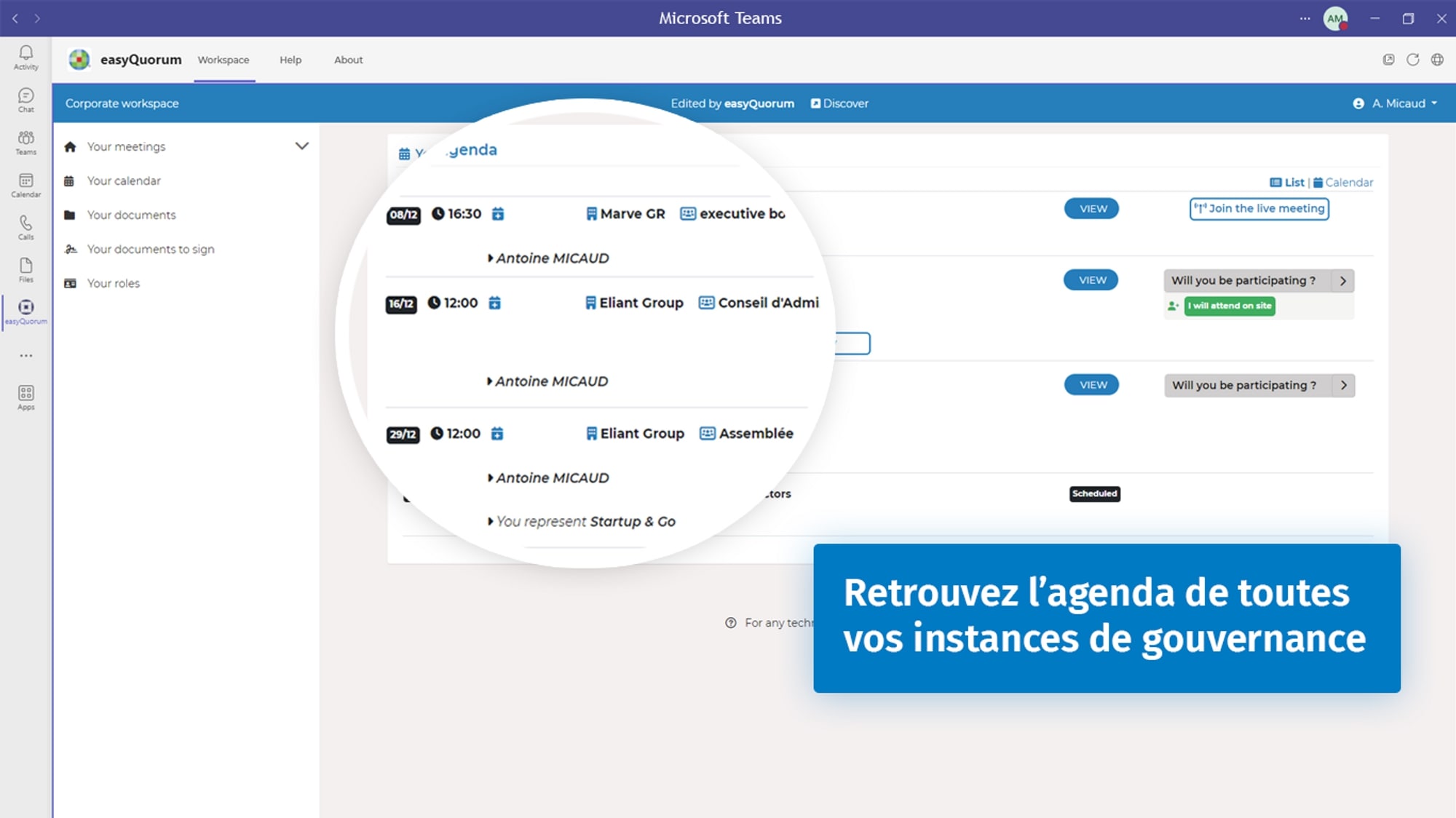
Task: Expand first Will you be participating arrow
Action: (x=1343, y=281)
